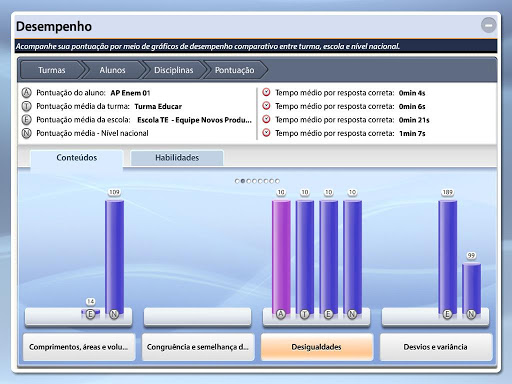The width and height of the screenshot is (512, 384).
Task: Select the first pagination dot
Action: click(237, 181)
